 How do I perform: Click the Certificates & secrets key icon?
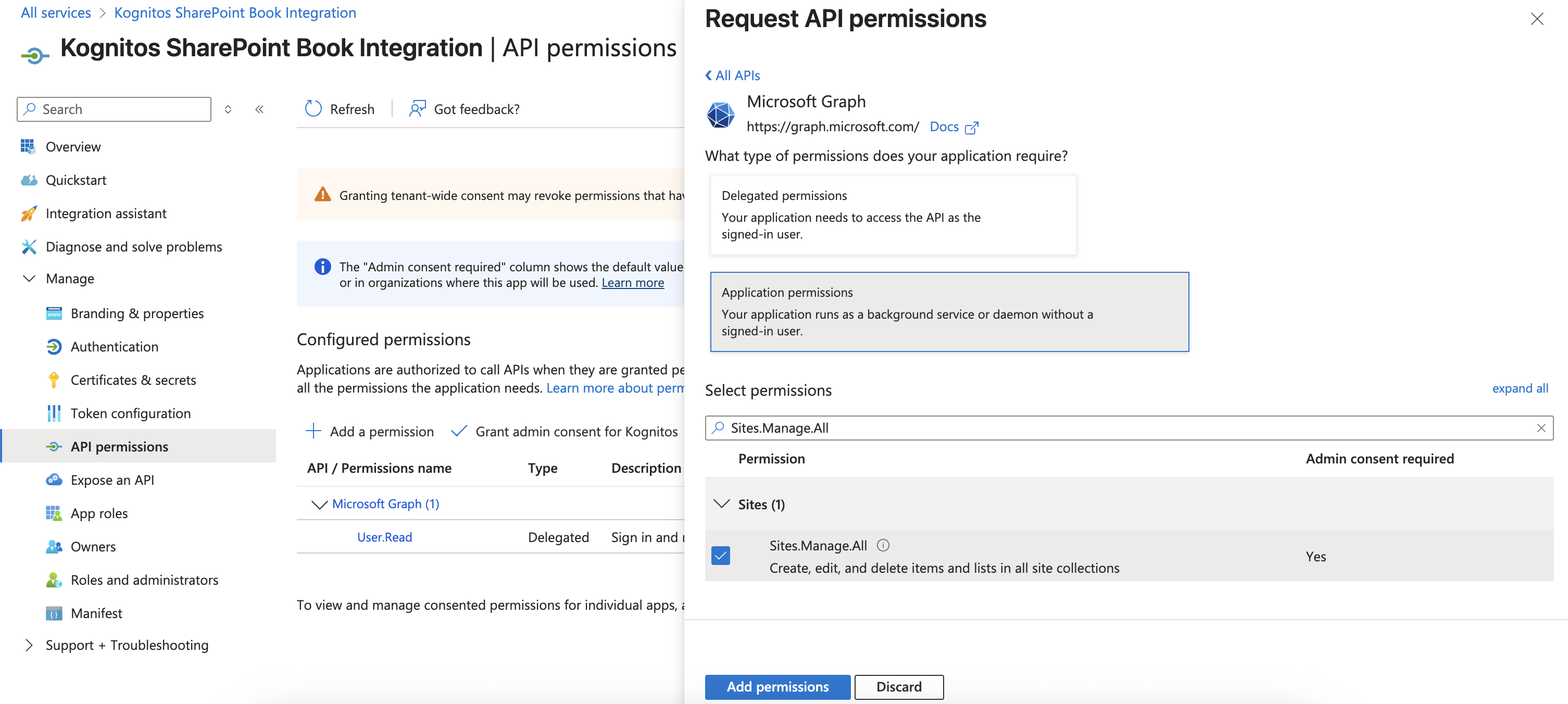coord(54,380)
